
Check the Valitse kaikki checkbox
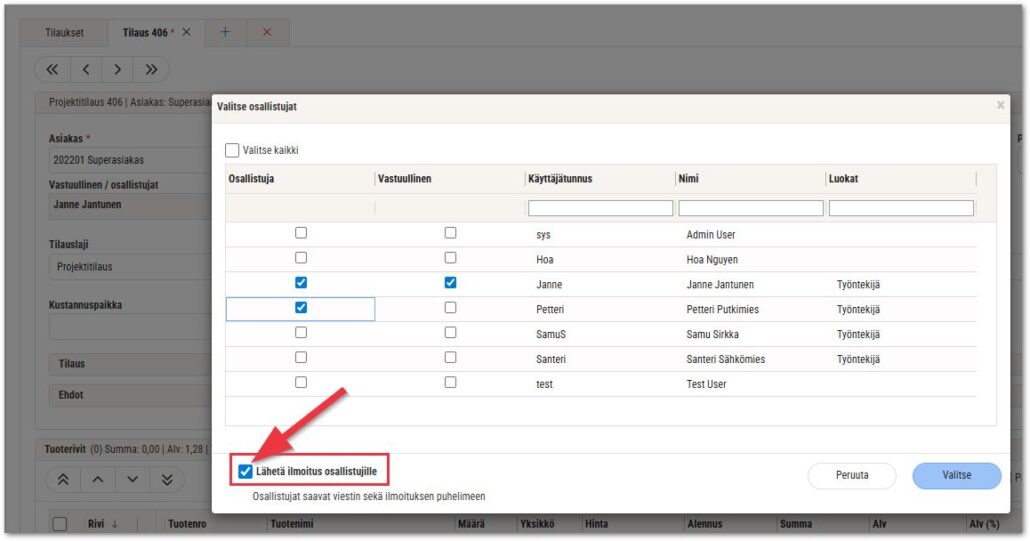[x=233, y=150]
